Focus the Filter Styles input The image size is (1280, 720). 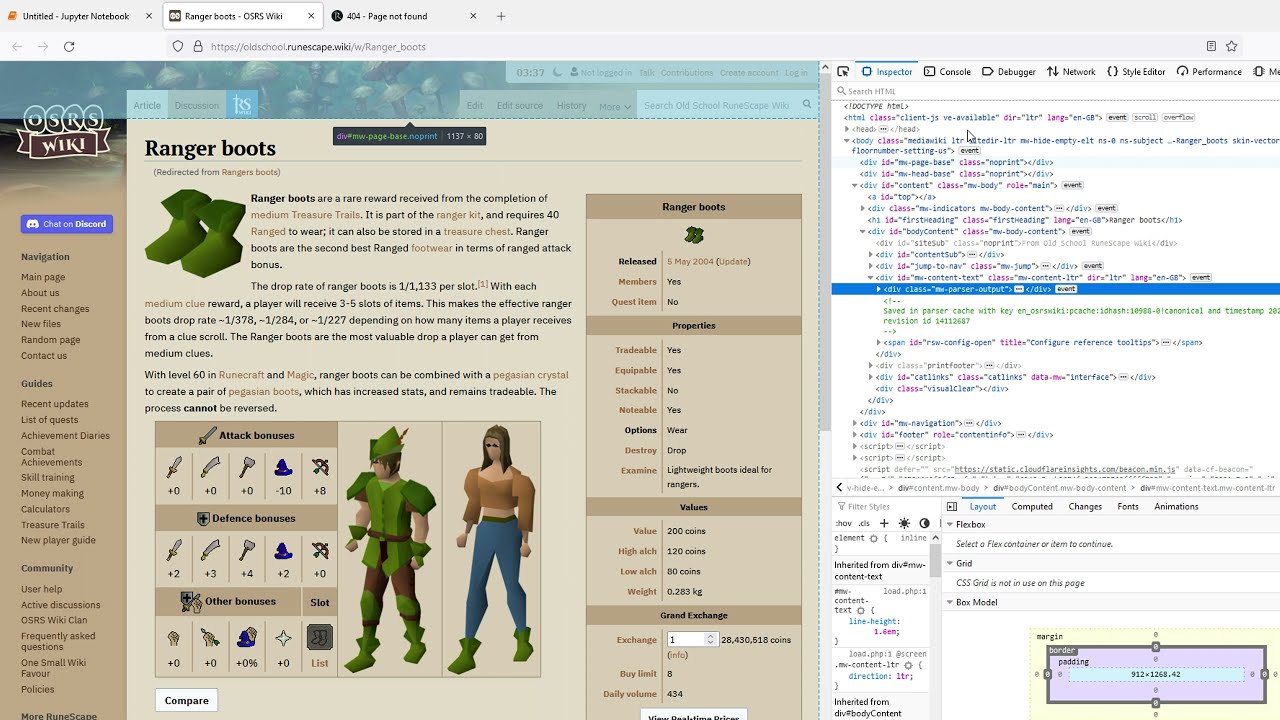tap(885, 507)
